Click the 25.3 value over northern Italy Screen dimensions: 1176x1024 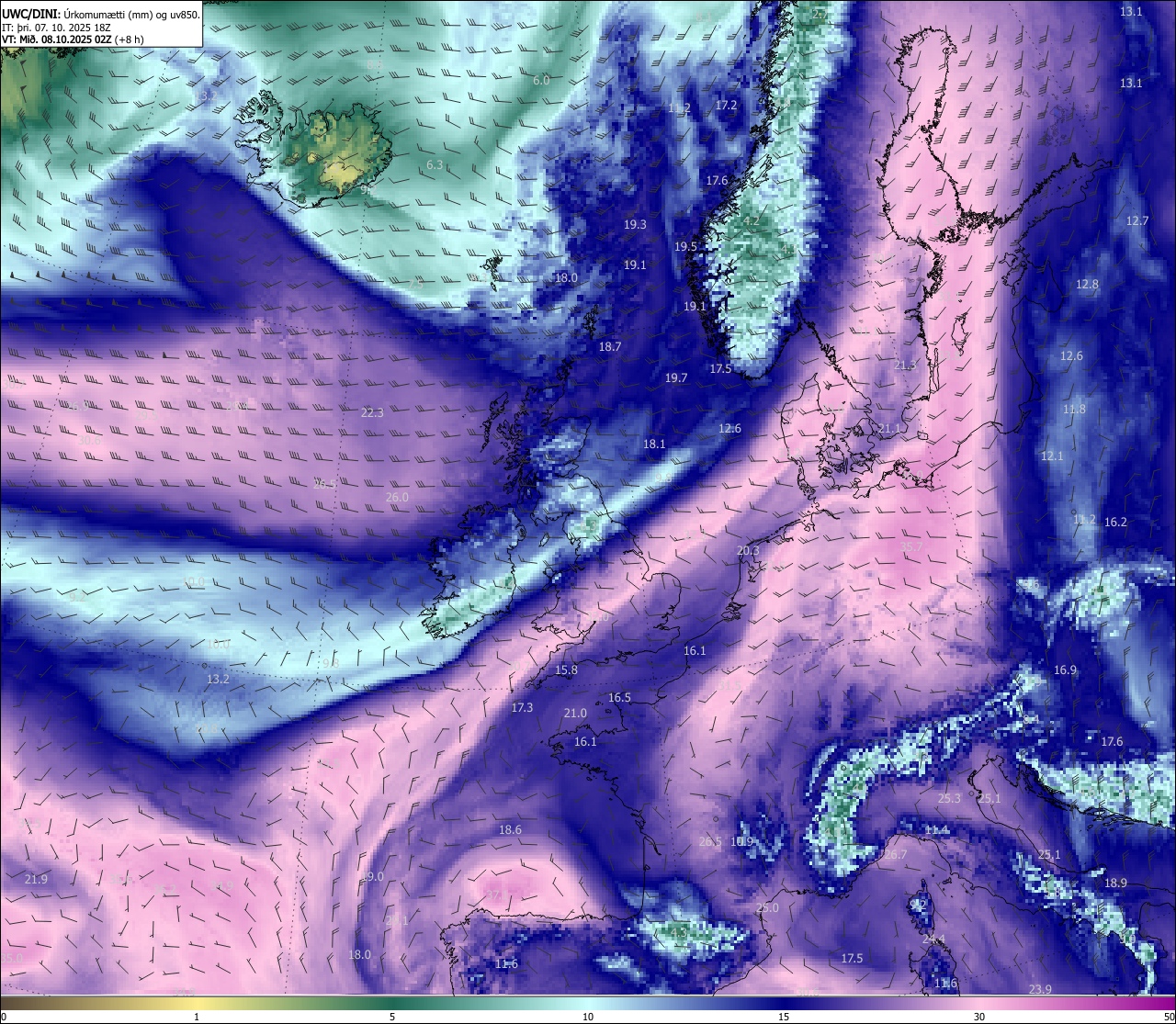point(949,799)
